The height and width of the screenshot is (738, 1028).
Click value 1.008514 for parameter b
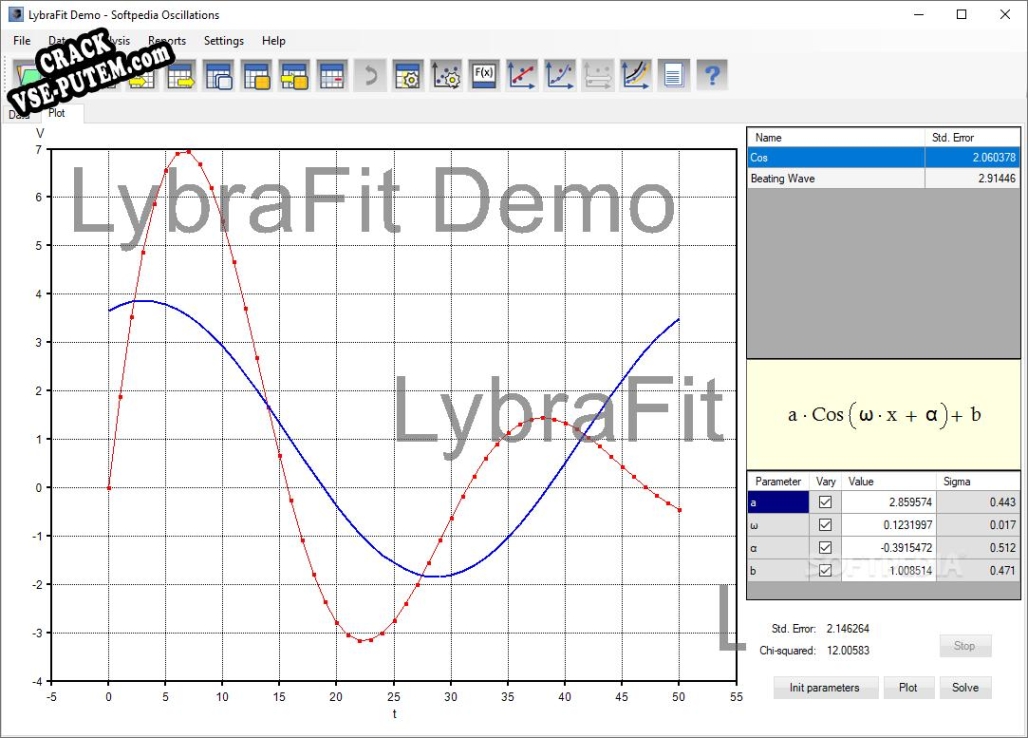888,570
